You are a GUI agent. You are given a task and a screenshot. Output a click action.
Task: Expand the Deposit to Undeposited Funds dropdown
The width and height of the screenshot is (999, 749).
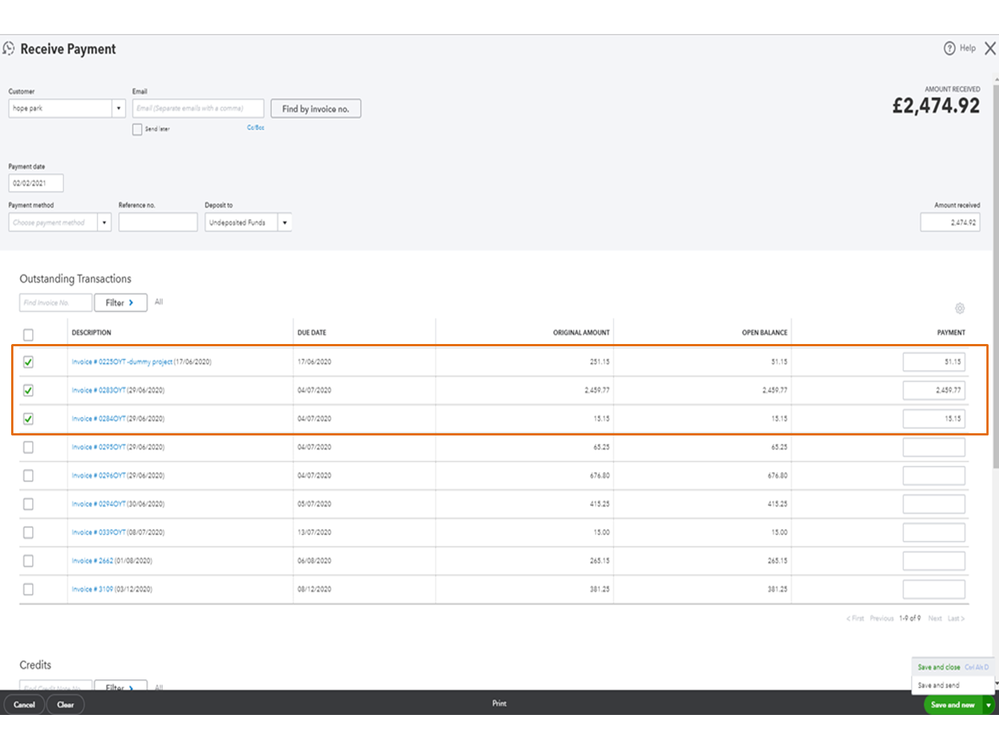pyautogui.click(x=284, y=223)
